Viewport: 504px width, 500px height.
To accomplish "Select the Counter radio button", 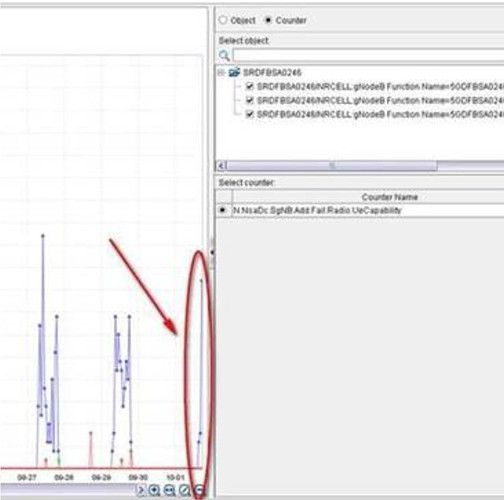I will 268,20.
